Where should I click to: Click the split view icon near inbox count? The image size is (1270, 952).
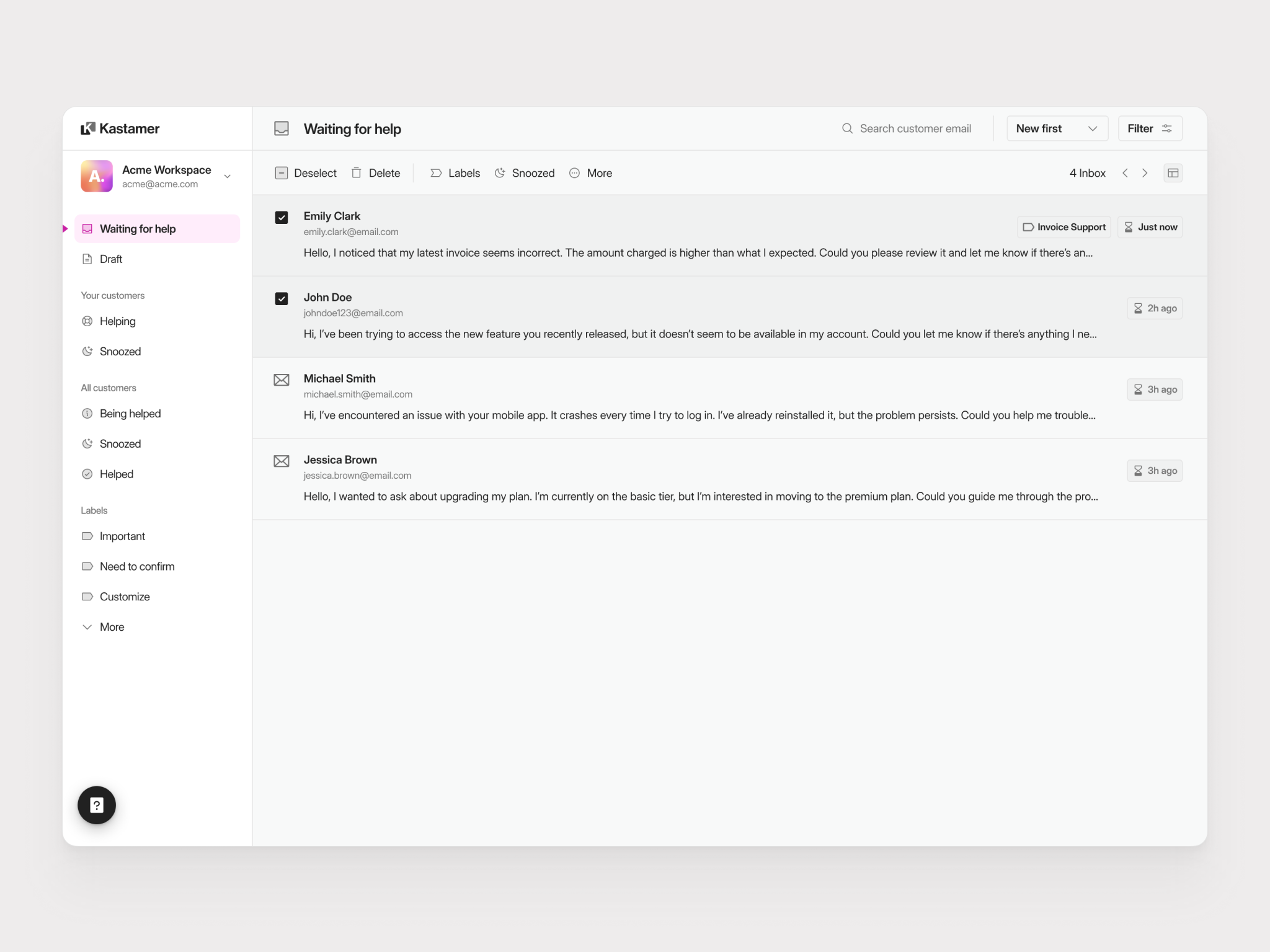(1173, 173)
